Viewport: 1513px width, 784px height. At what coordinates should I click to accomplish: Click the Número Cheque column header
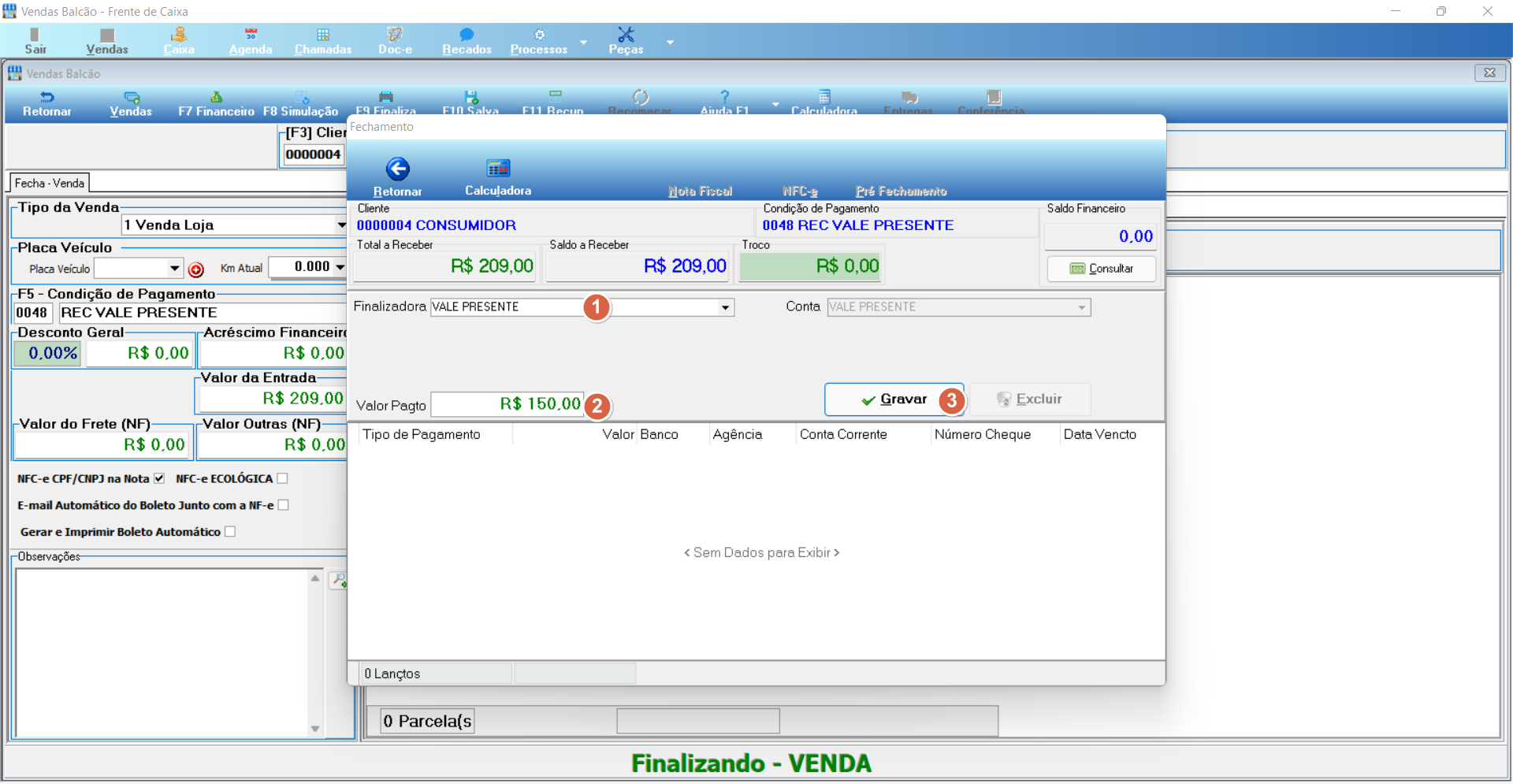pos(983,434)
